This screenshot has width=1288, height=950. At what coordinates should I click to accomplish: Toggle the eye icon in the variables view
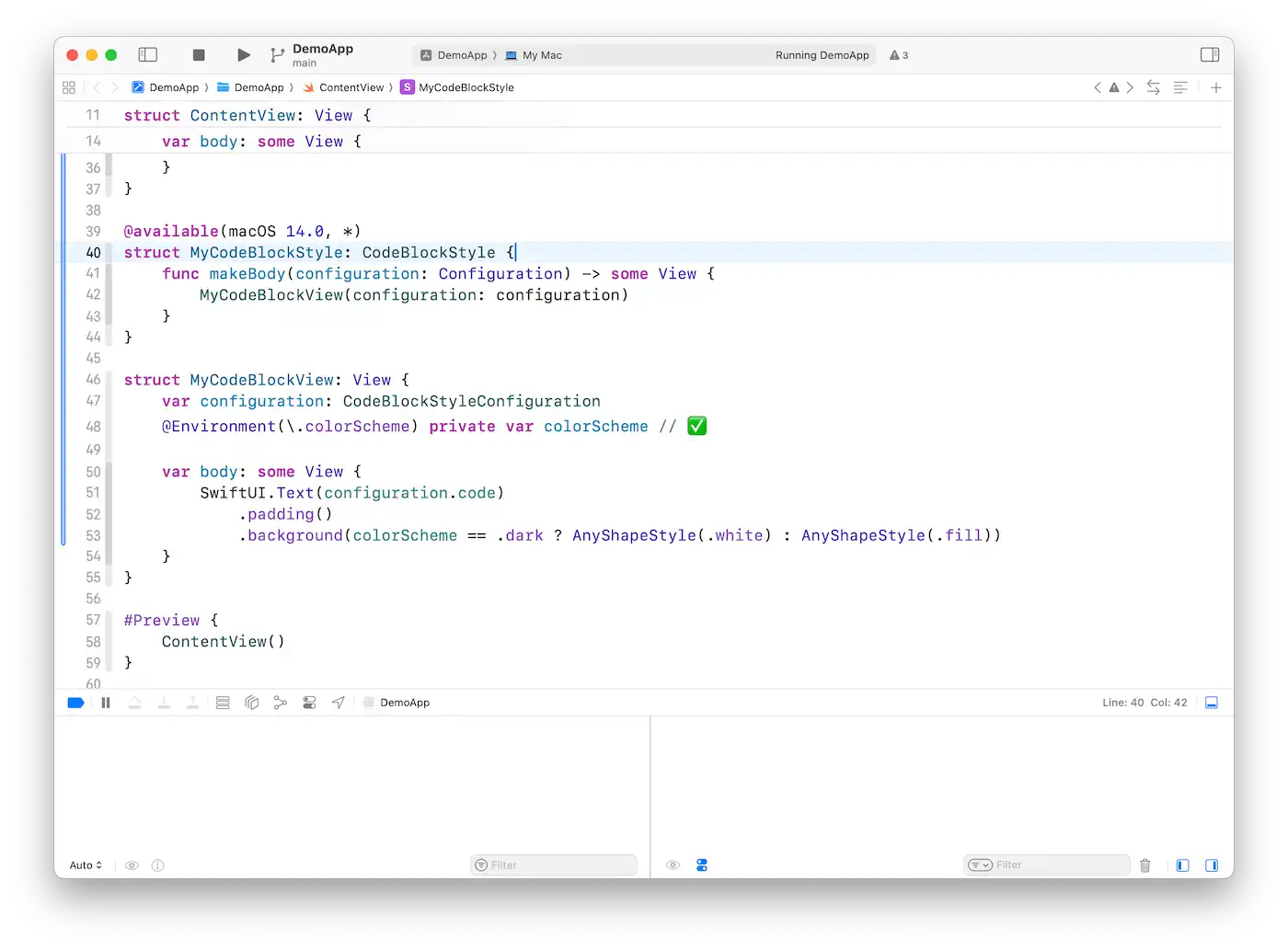132,864
